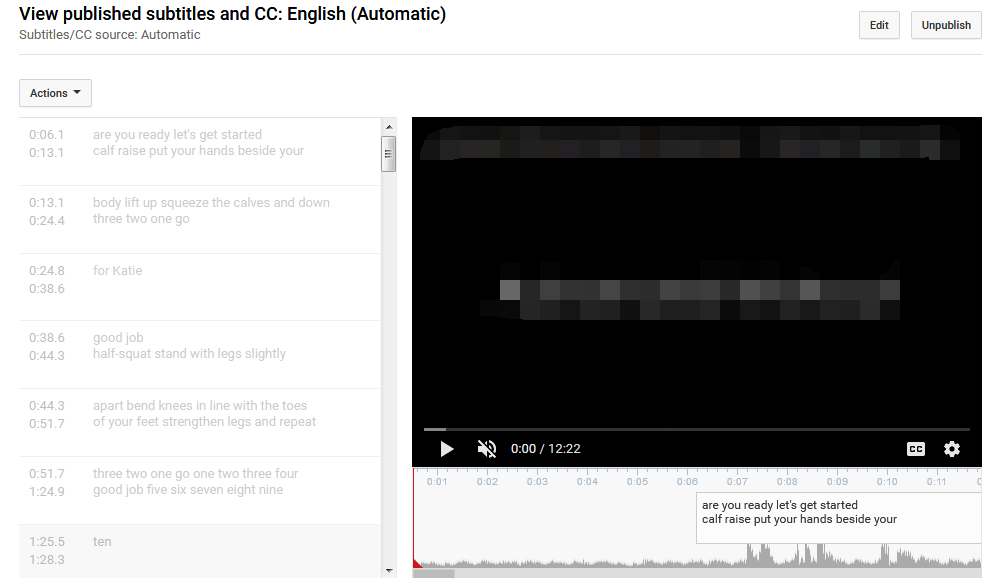Click the subtitle list scrollbar thumb
The height and width of the screenshot is (578, 991).
point(389,154)
